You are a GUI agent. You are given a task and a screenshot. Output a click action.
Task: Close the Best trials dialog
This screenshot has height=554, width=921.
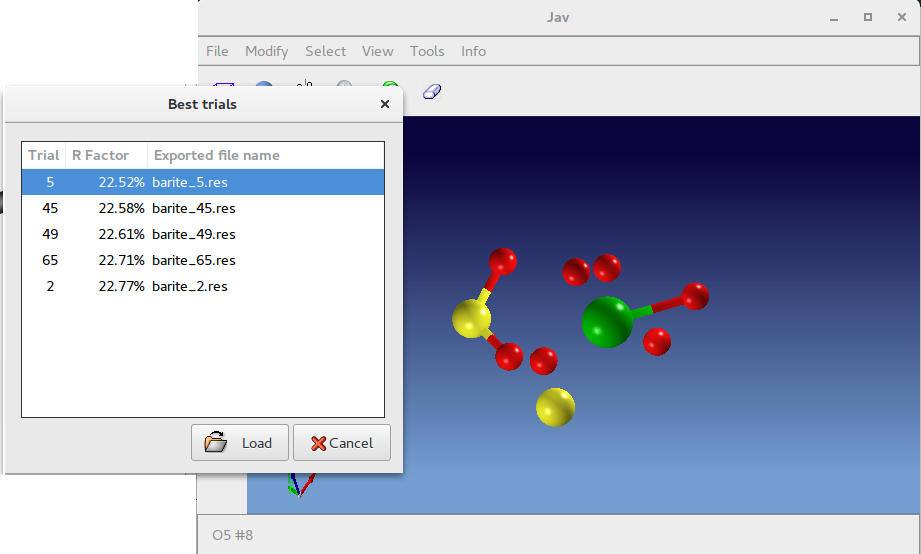(385, 104)
